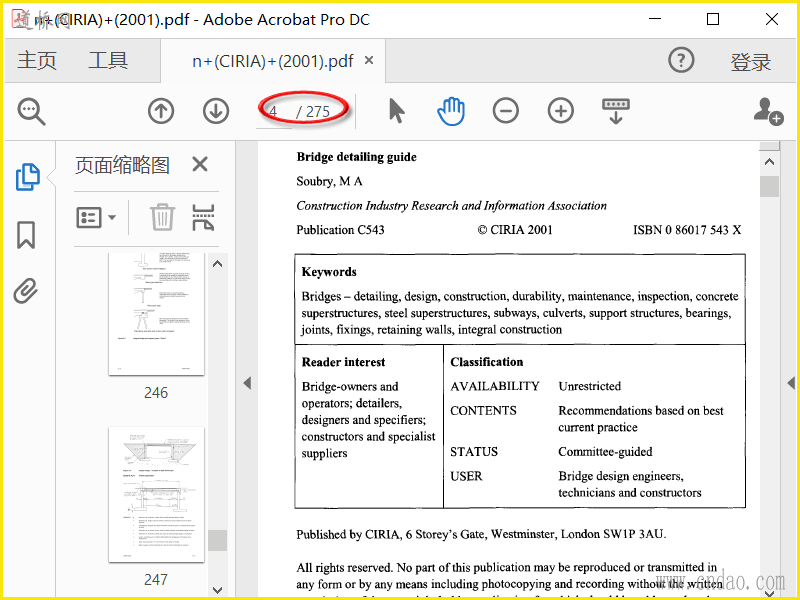This screenshot has width=800, height=600.
Task: Close the 页面缩略图 panel
Action: pyautogui.click(x=200, y=164)
